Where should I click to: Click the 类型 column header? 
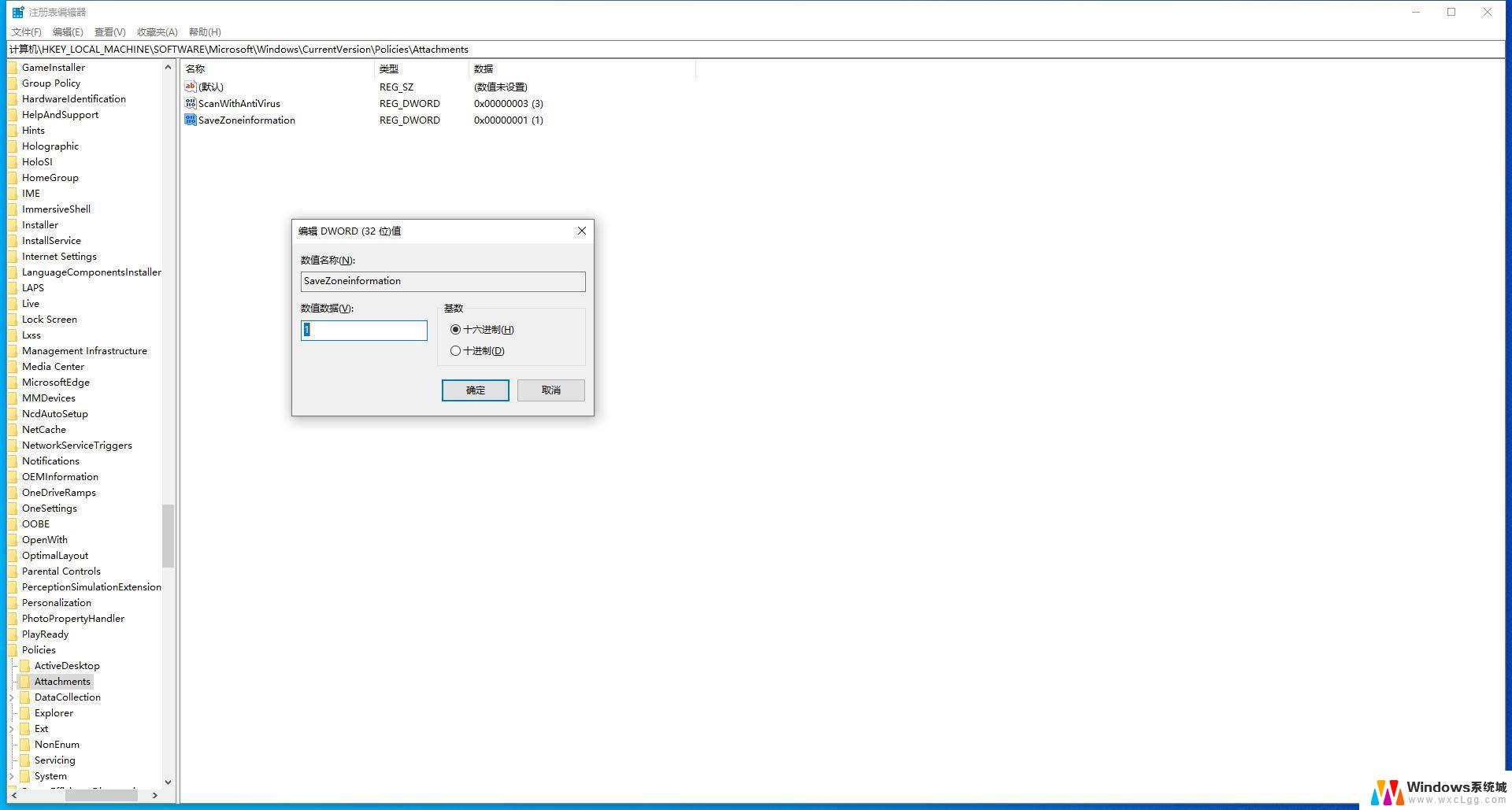point(421,69)
